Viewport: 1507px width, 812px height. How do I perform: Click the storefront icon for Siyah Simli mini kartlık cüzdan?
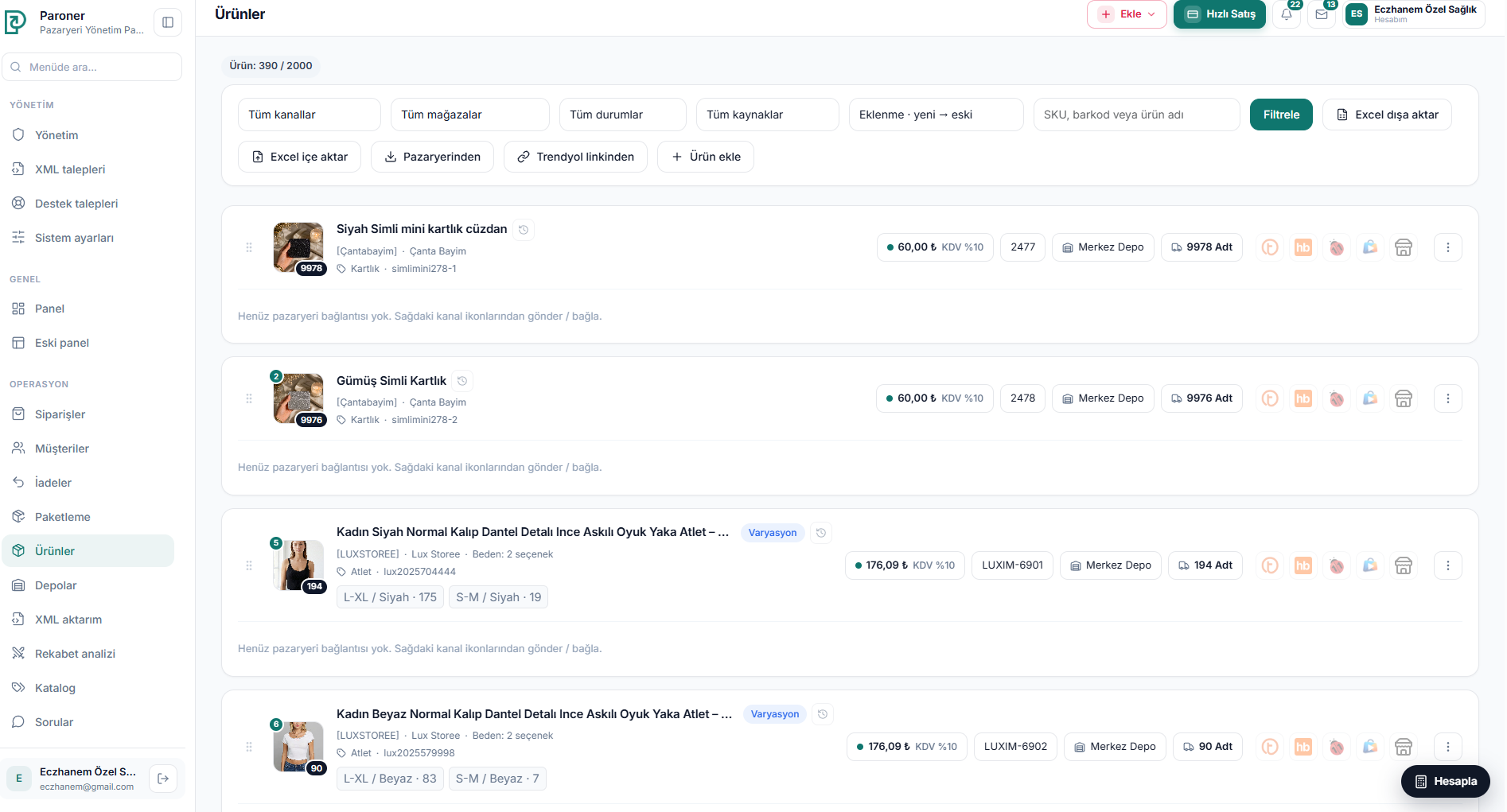point(1404,247)
